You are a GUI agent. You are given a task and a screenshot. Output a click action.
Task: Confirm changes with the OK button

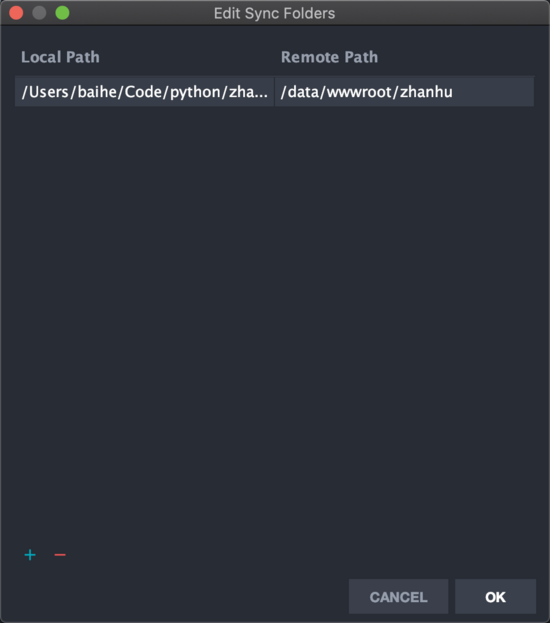tap(495, 596)
